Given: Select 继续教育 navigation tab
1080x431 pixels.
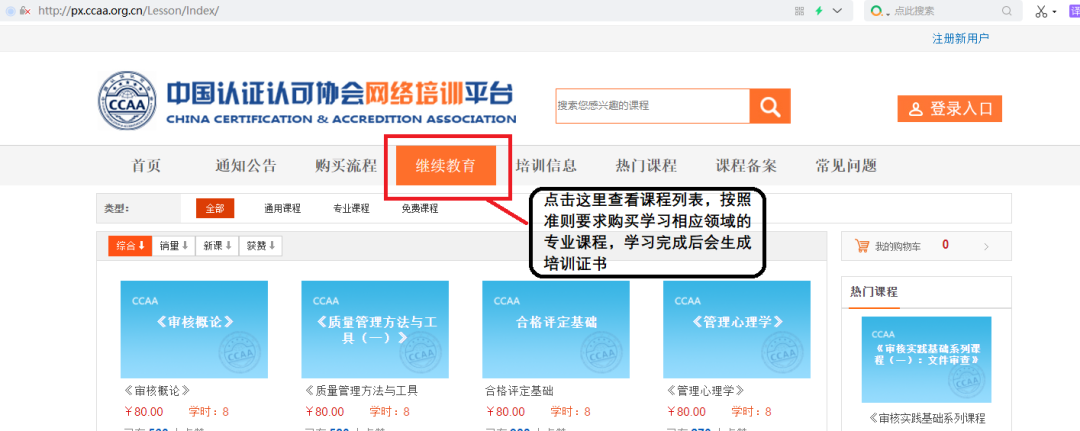Looking at the screenshot, I should tap(446, 165).
